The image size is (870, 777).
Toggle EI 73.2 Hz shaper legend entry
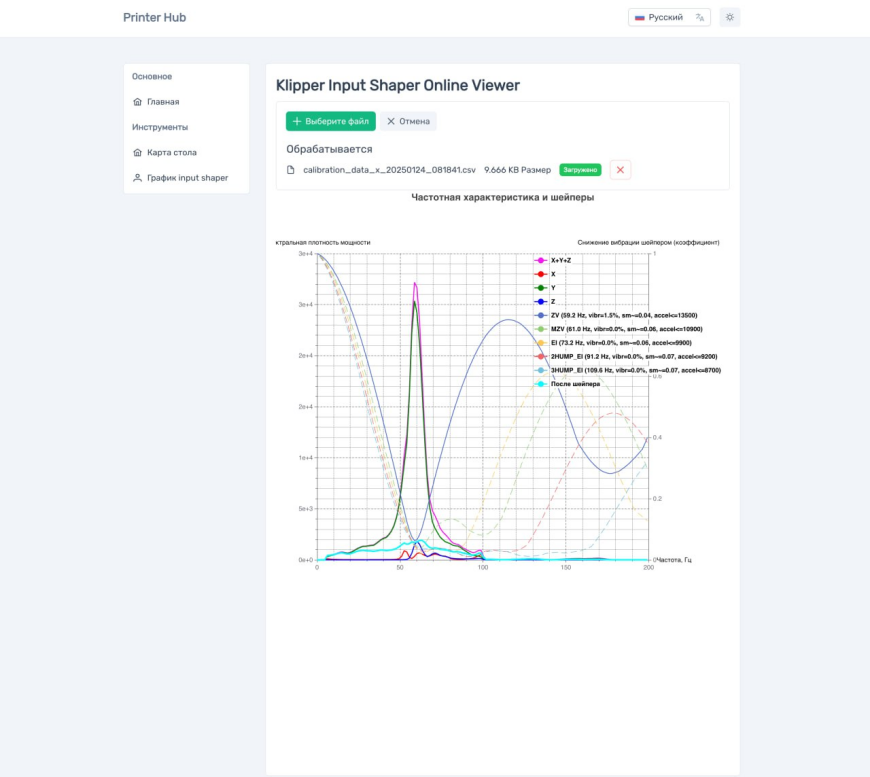pyautogui.click(x=613, y=343)
